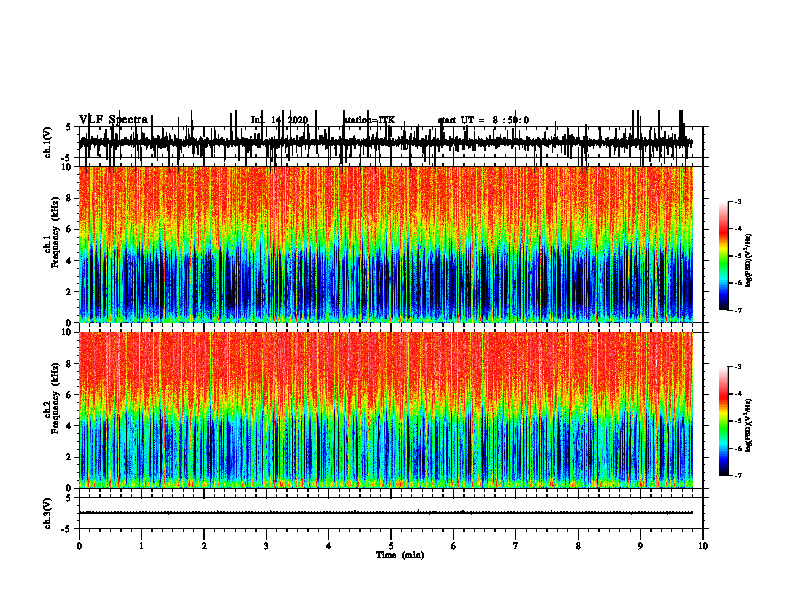The height and width of the screenshot is (612, 792).
Task: Select the "Time (min)" x-axis label
Action: tap(400, 555)
